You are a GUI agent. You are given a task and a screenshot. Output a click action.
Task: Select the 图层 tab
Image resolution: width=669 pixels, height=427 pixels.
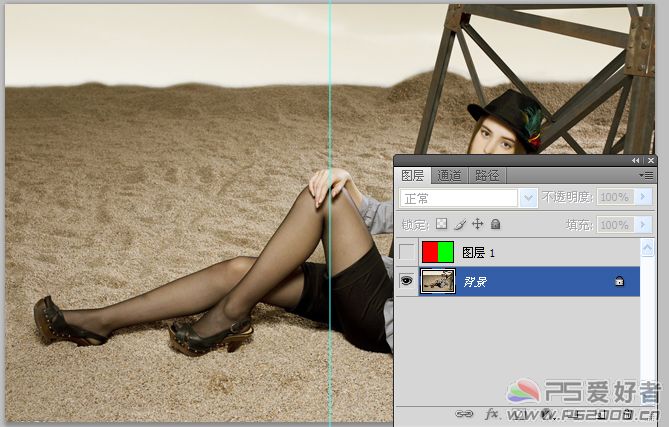pyautogui.click(x=413, y=176)
